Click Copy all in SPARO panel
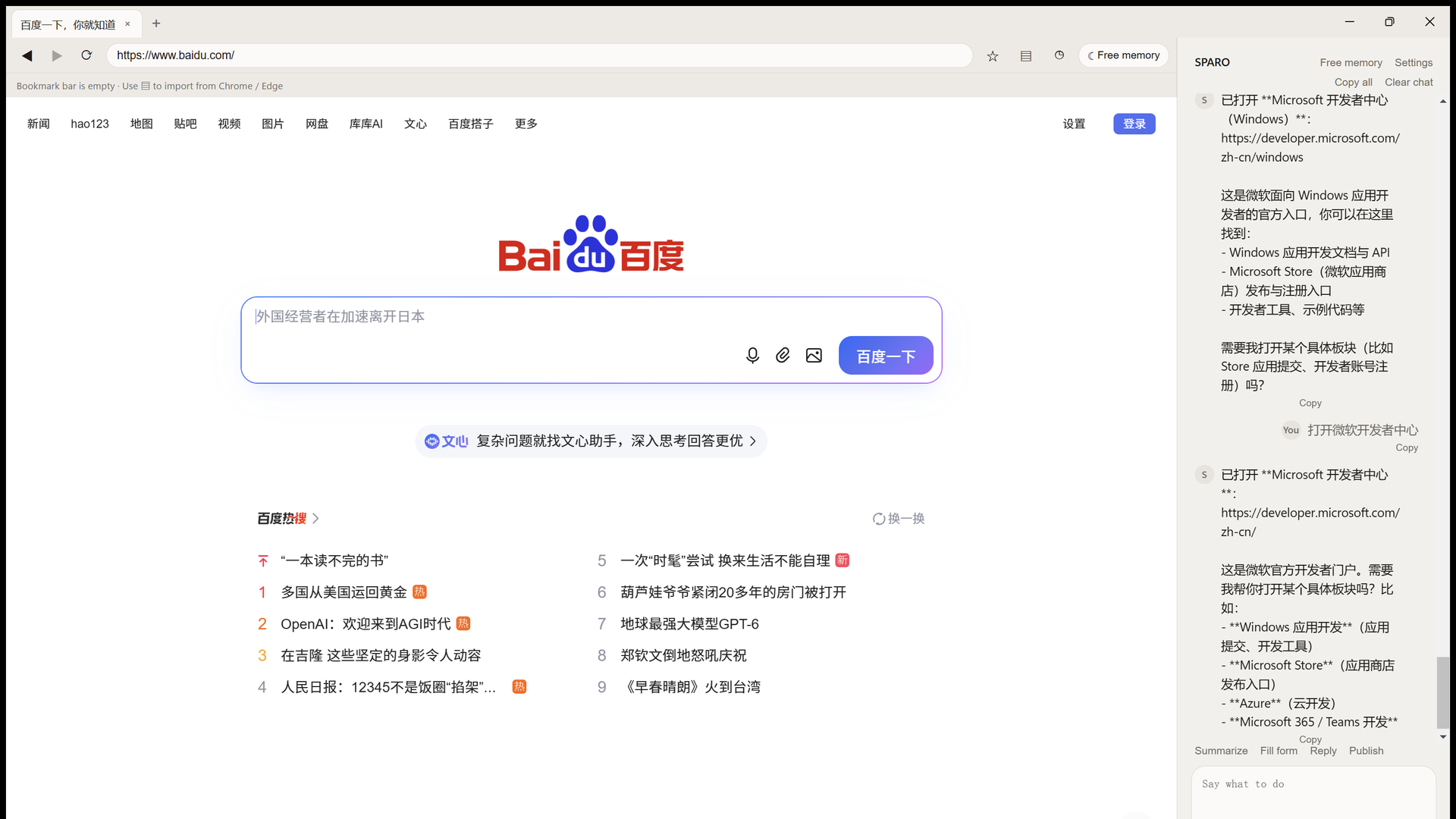This screenshot has width=1456, height=819. point(1354,83)
